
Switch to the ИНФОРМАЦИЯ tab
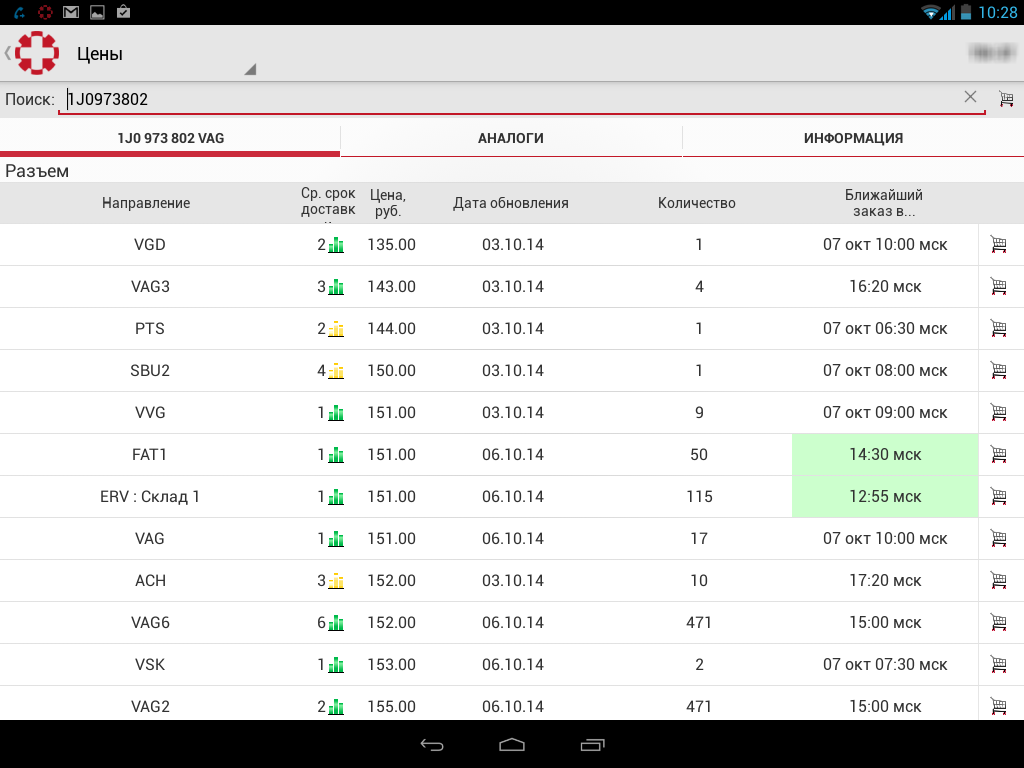(x=853, y=139)
